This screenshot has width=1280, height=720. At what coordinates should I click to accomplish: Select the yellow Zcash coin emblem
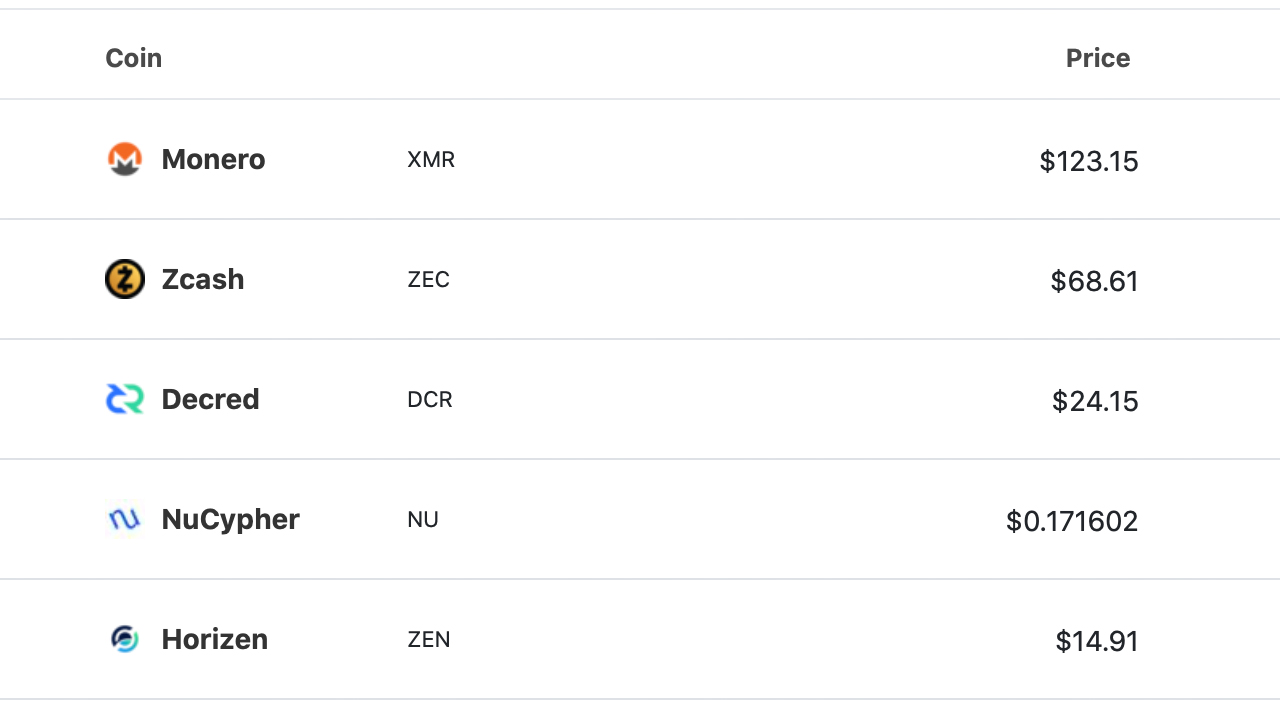(123, 279)
